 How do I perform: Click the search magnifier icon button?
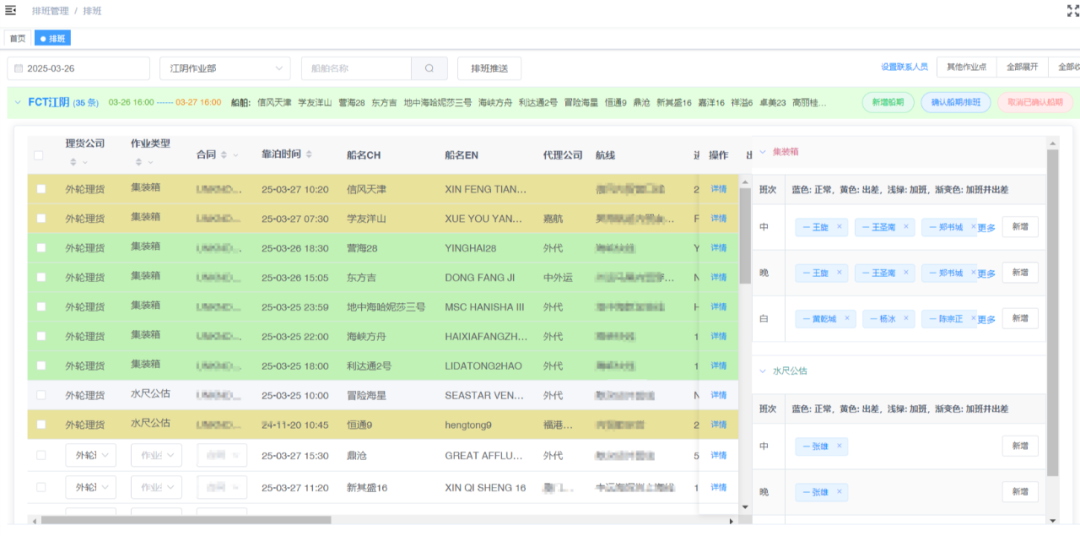tap(429, 68)
